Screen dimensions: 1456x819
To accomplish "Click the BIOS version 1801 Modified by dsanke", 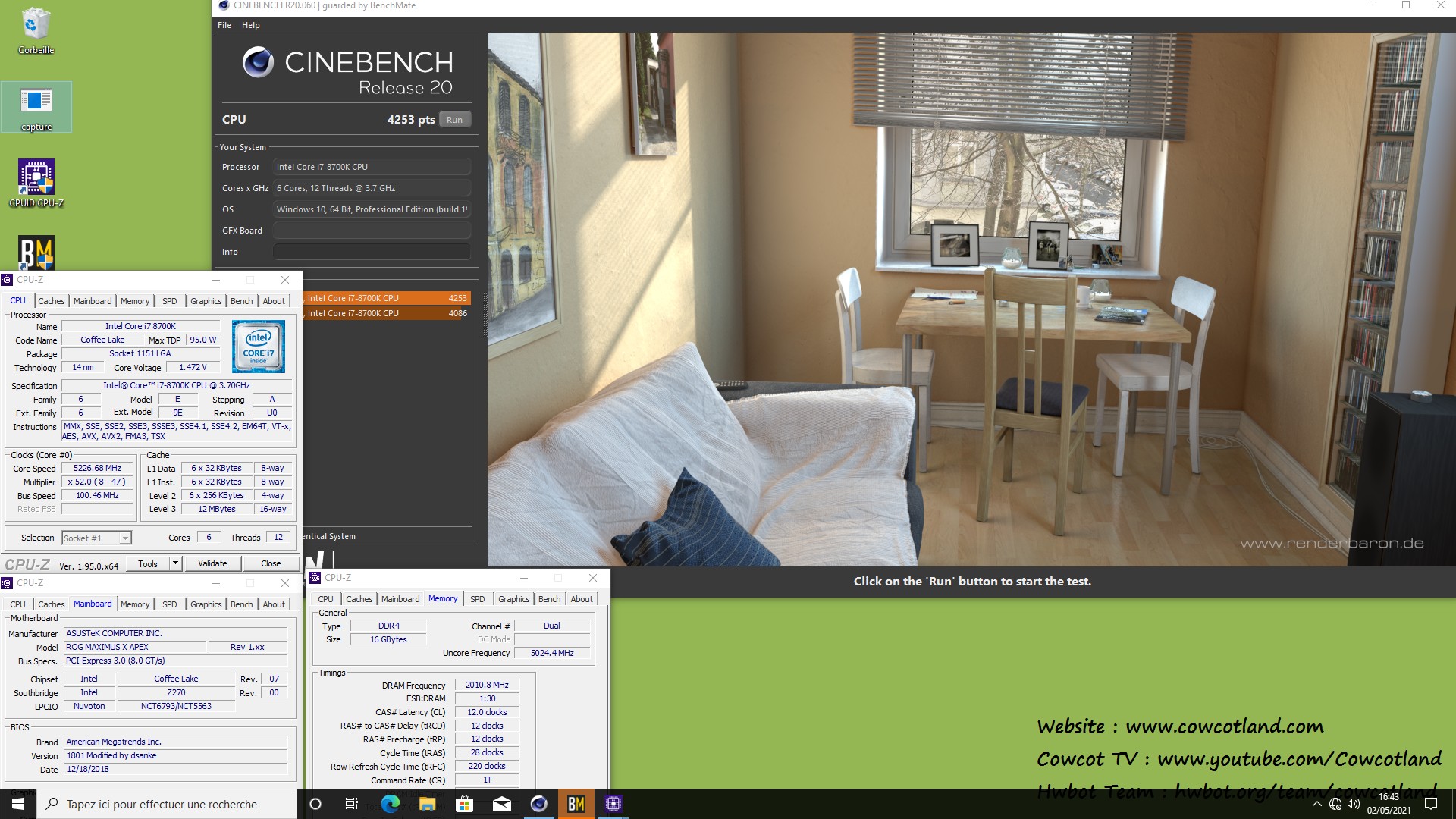I will [176, 755].
